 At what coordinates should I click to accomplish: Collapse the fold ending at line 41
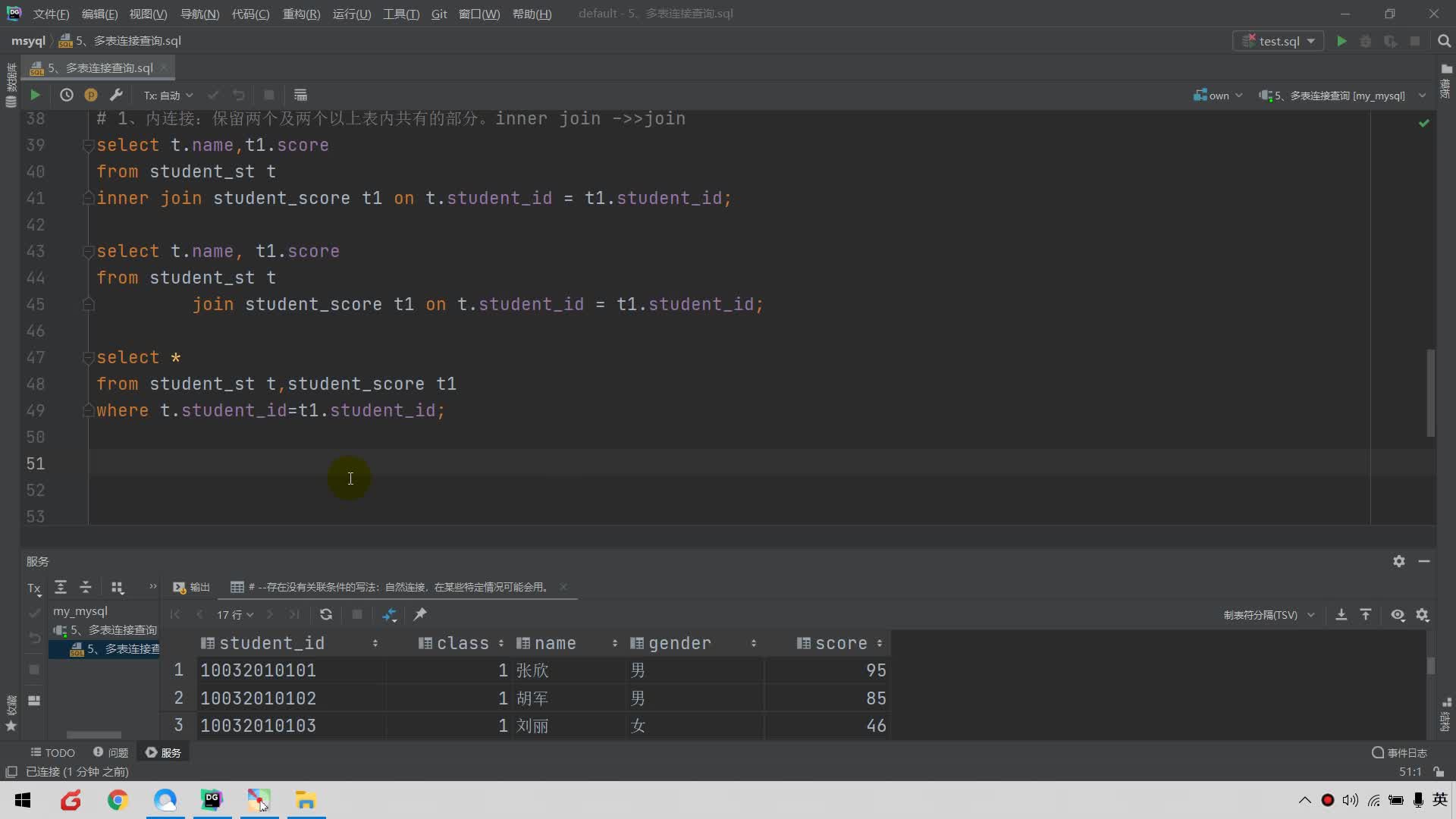(x=88, y=198)
